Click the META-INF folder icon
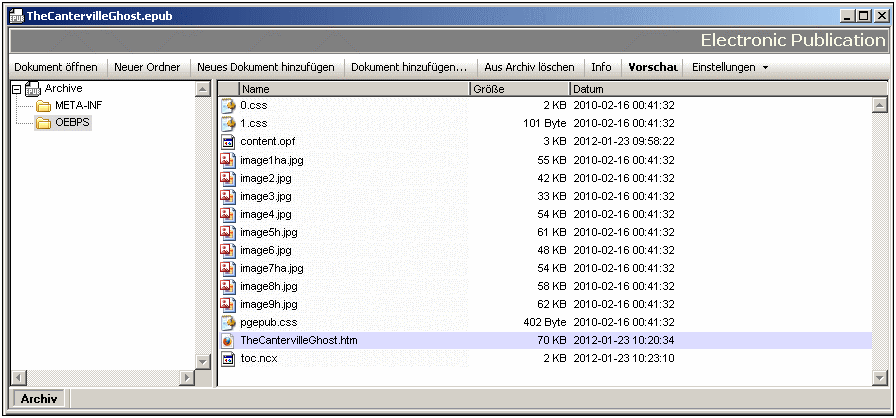This screenshot has height=418, width=896. (x=43, y=106)
